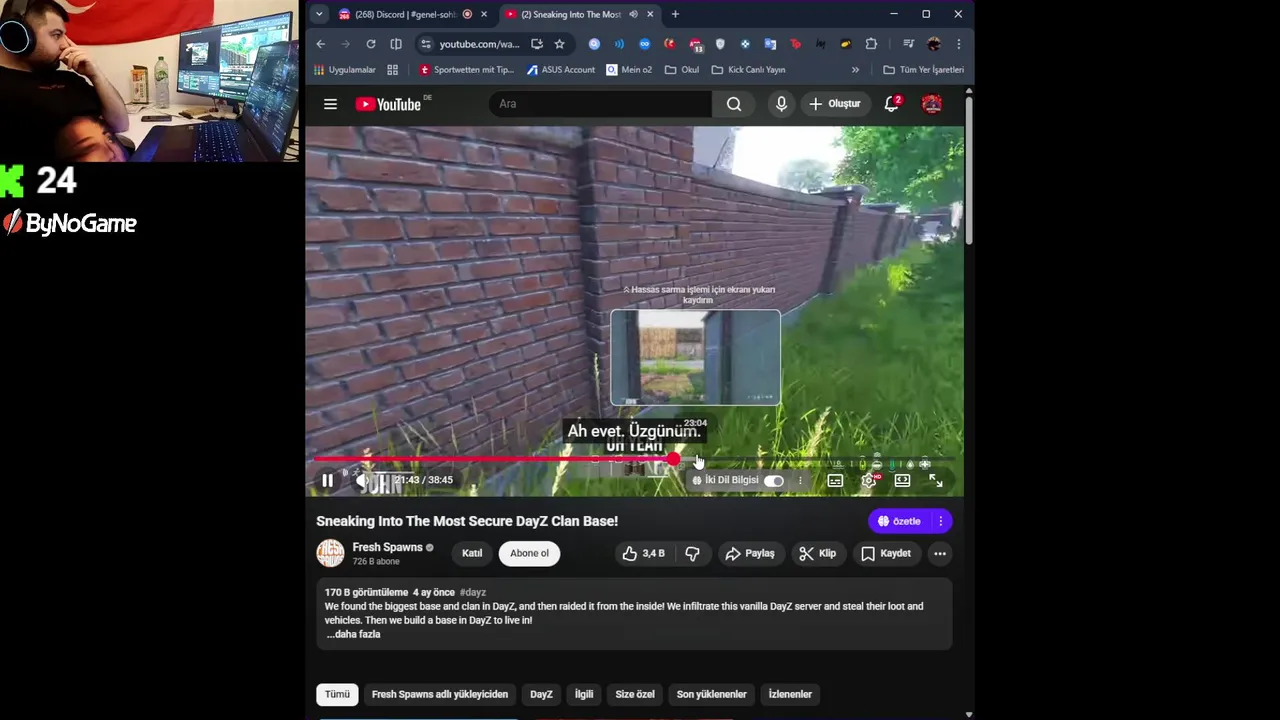Image resolution: width=1280 pixels, height=720 pixels.
Task: Open Fresh Spawns channel name link
Action: (x=387, y=547)
